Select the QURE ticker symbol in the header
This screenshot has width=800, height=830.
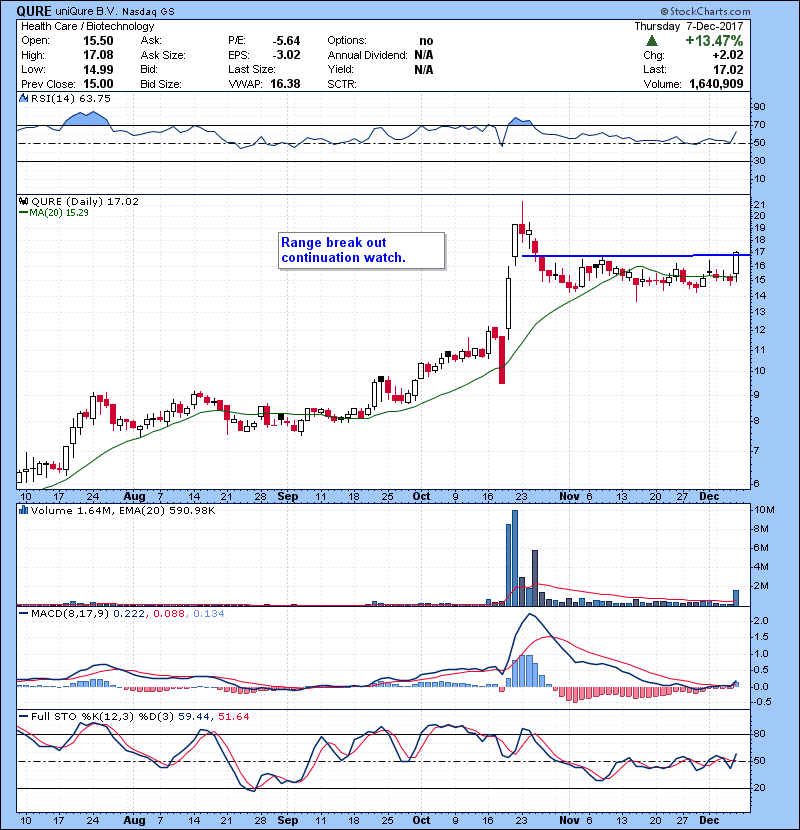[x=34, y=11]
